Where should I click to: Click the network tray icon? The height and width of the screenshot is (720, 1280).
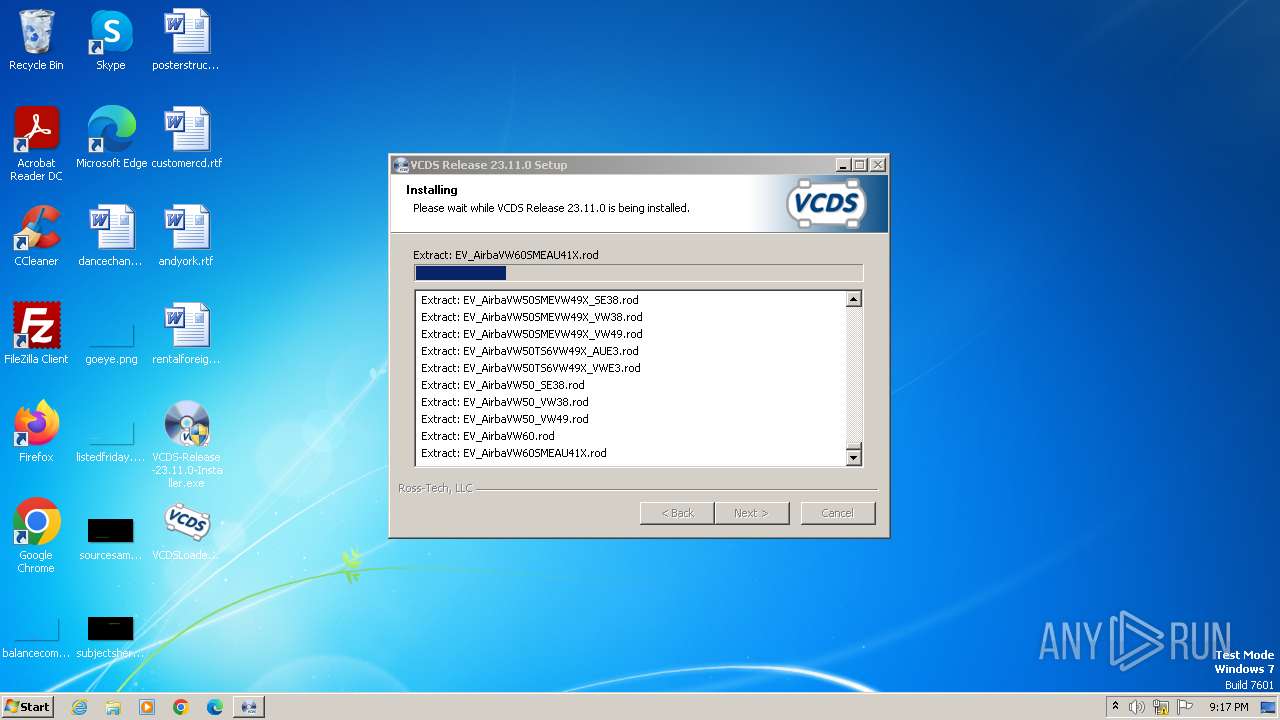tap(1161, 707)
